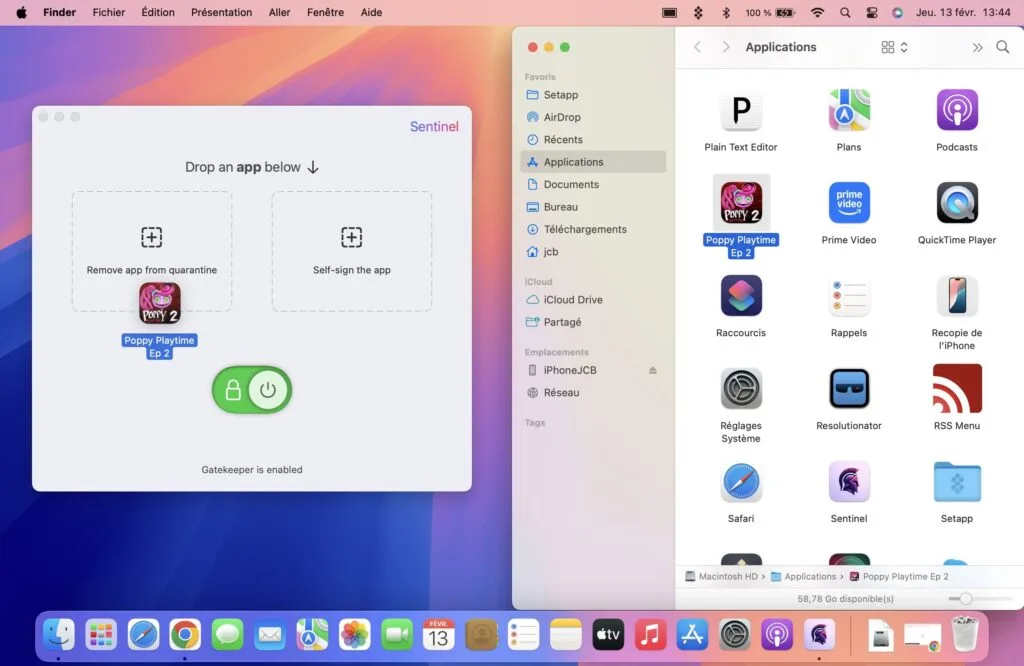Open Finder window search
This screenshot has width=1024, height=666.
(x=1002, y=47)
